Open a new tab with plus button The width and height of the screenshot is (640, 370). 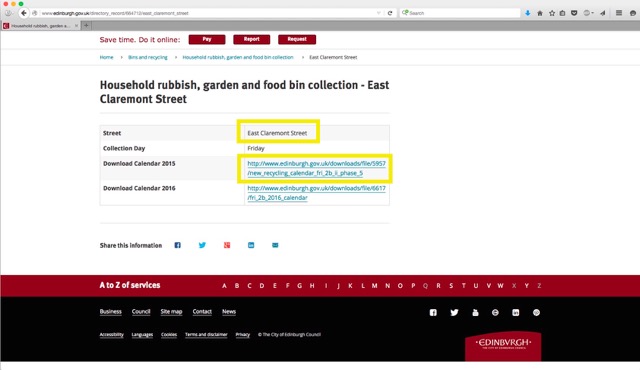point(86,26)
